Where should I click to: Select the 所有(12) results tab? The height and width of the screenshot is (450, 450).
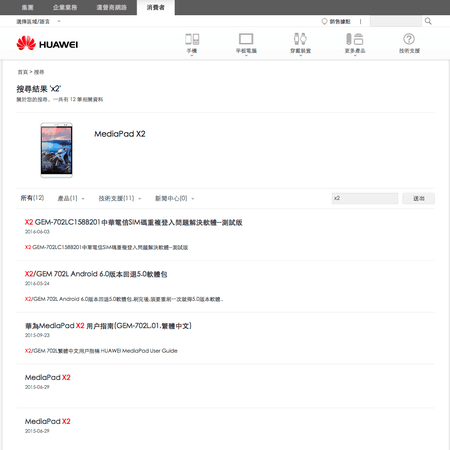click(32, 198)
